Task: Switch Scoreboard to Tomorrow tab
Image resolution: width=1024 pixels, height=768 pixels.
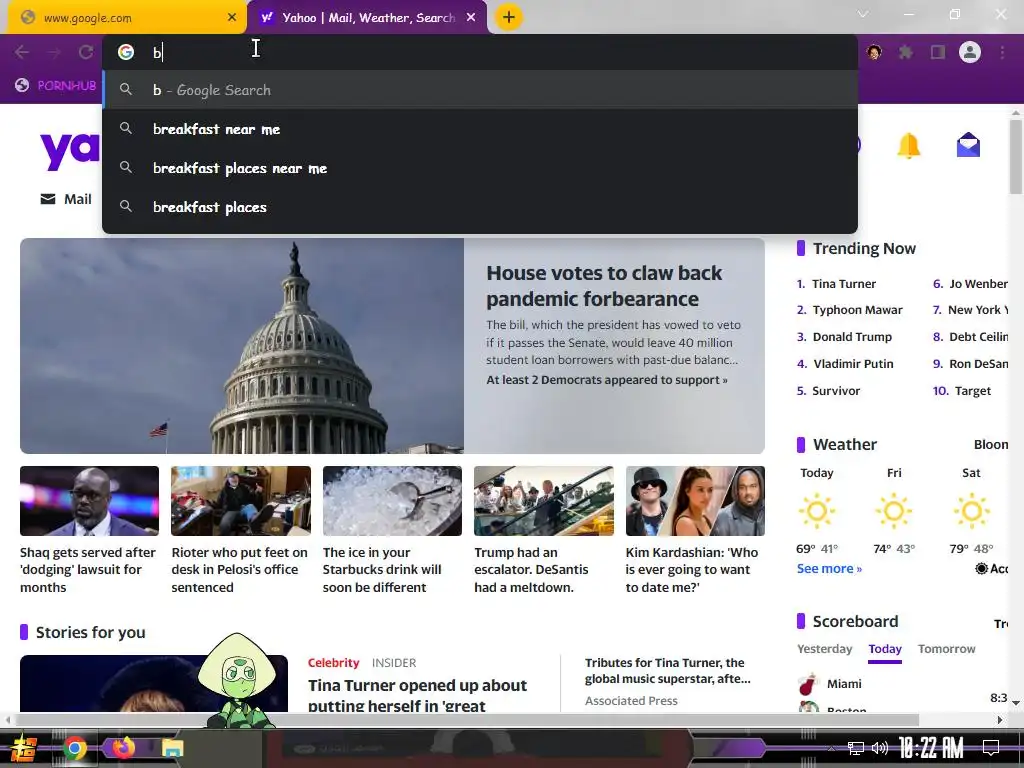Action: pyautogui.click(x=946, y=649)
